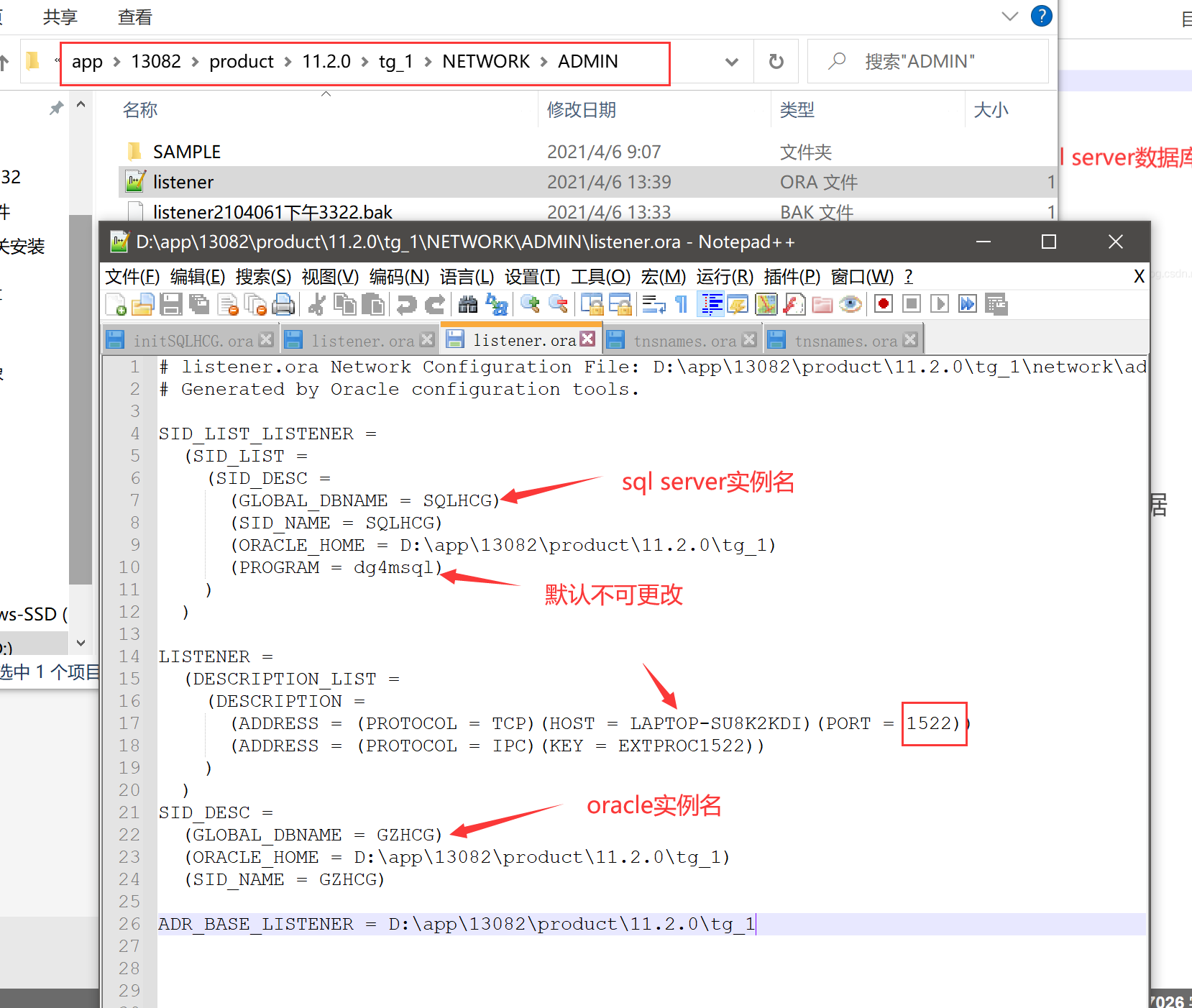Screen dimensions: 1192x1008
Task: Open the 设置(T) menu
Action: click(532, 277)
